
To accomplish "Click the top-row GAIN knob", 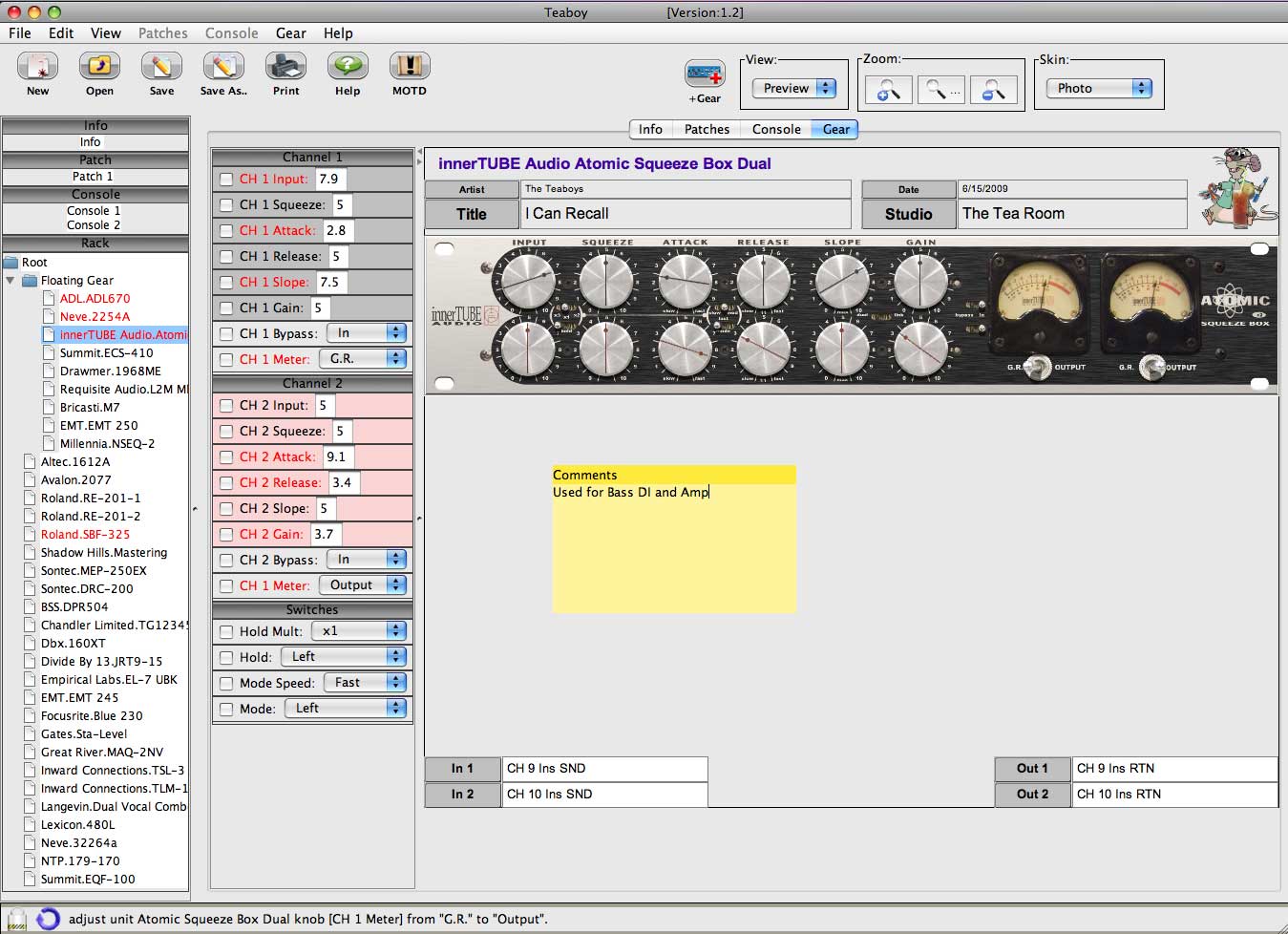I will click(920, 282).
